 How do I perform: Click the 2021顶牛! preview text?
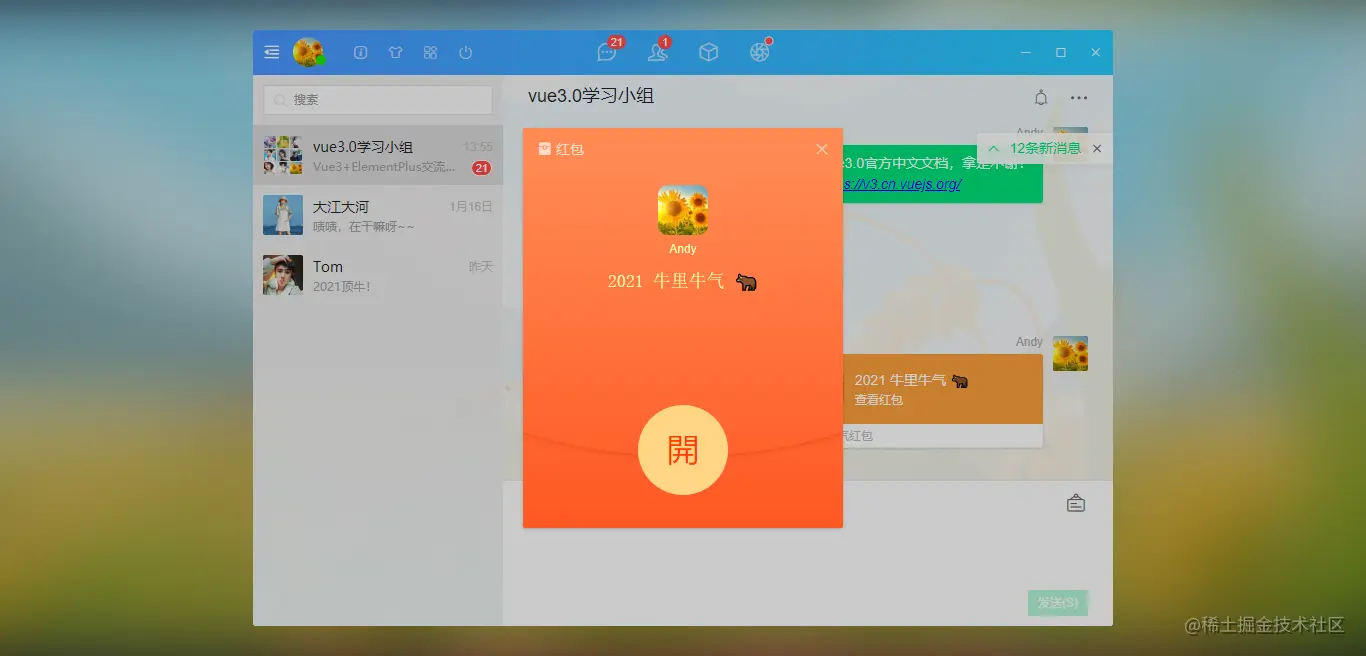342,287
